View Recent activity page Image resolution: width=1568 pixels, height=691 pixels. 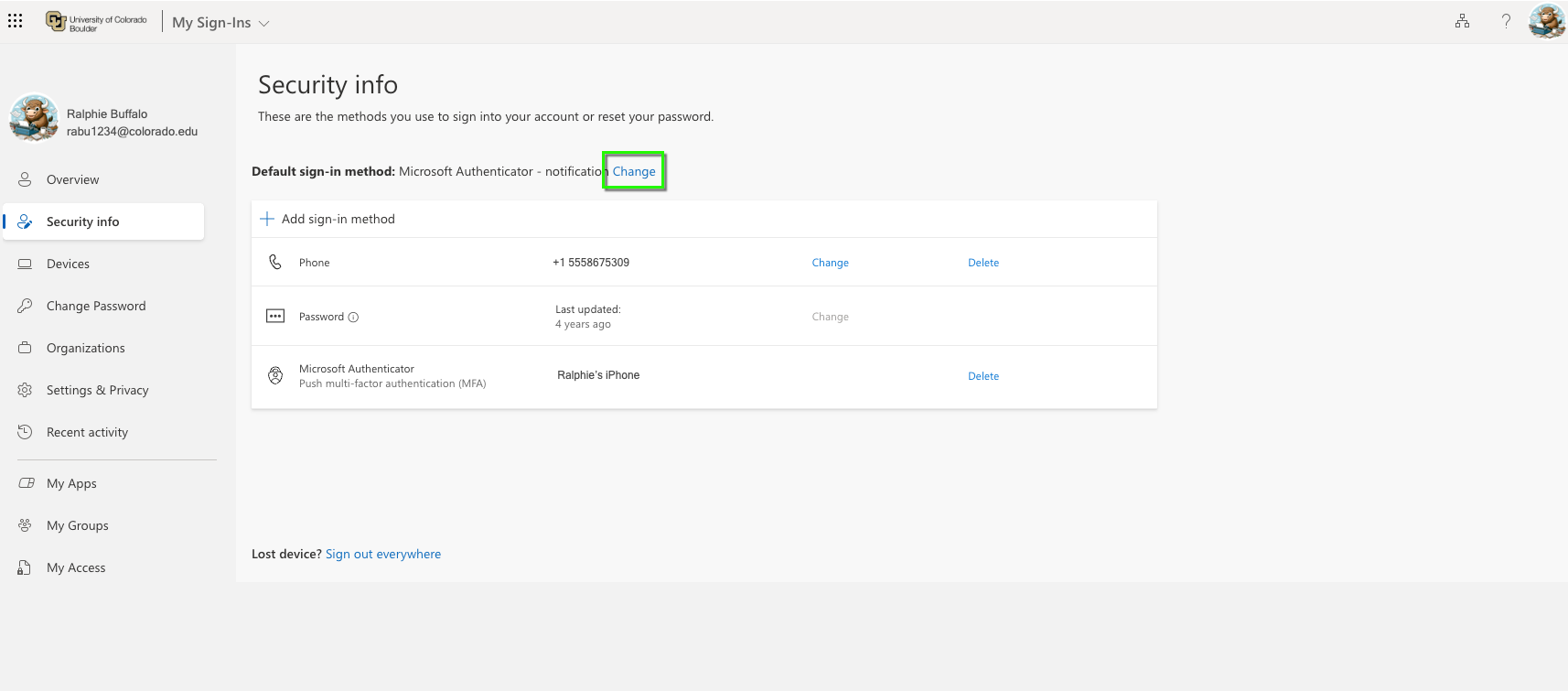(87, 432)
